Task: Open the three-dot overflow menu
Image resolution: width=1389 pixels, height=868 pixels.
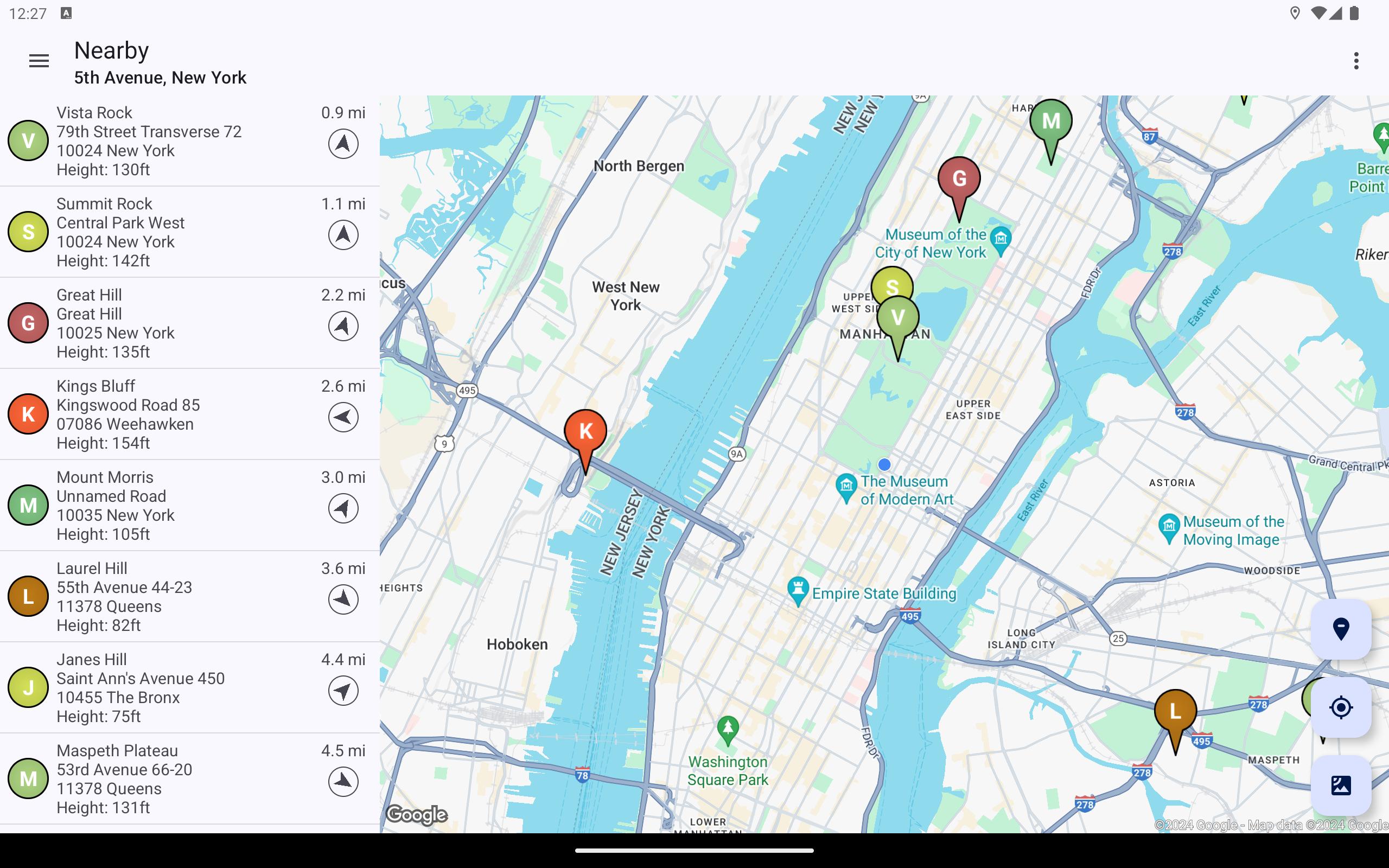Action: 1356,61
